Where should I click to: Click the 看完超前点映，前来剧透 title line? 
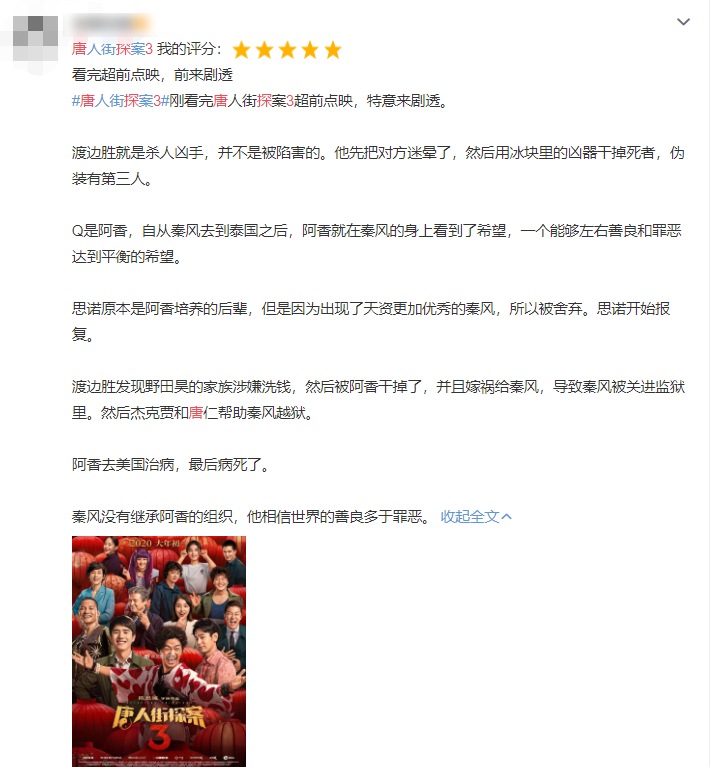pos(152,75)
